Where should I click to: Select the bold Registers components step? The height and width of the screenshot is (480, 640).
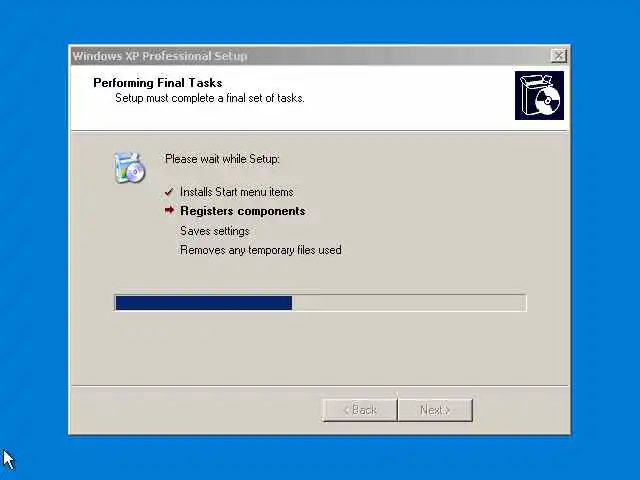pyautogui.click(x=243, y=211)
